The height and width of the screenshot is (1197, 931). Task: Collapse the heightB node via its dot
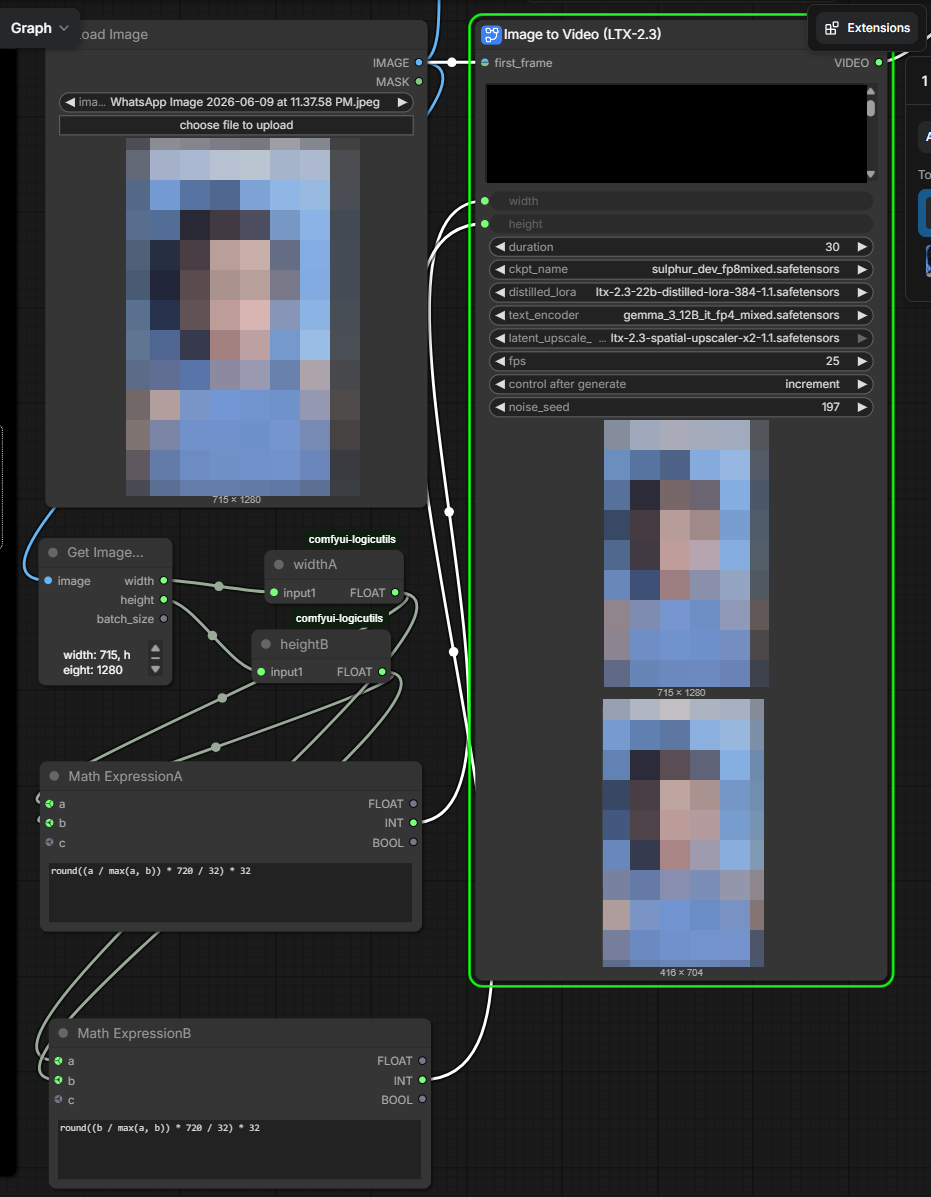266,644
